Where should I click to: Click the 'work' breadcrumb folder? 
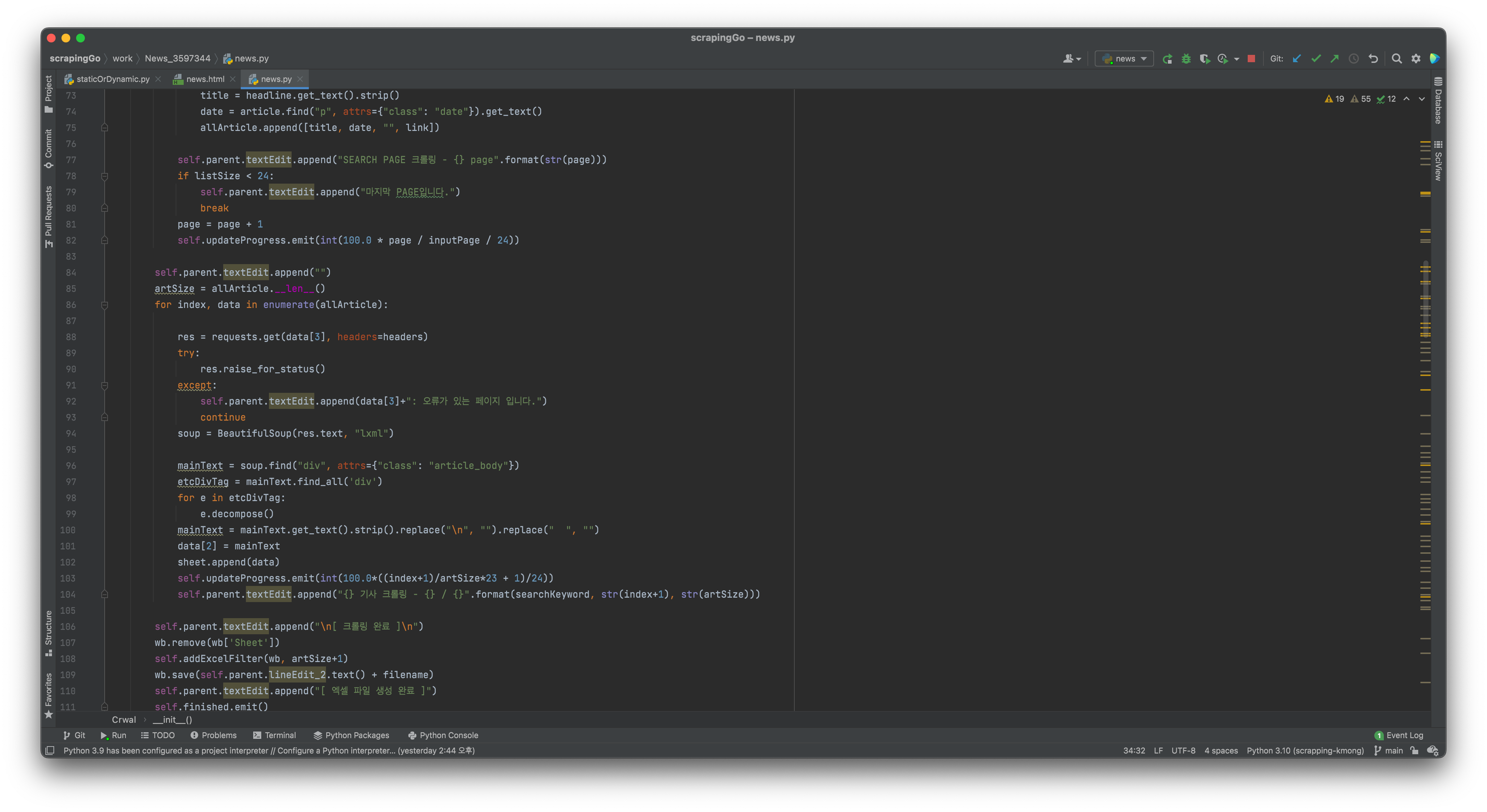point(122,58)
